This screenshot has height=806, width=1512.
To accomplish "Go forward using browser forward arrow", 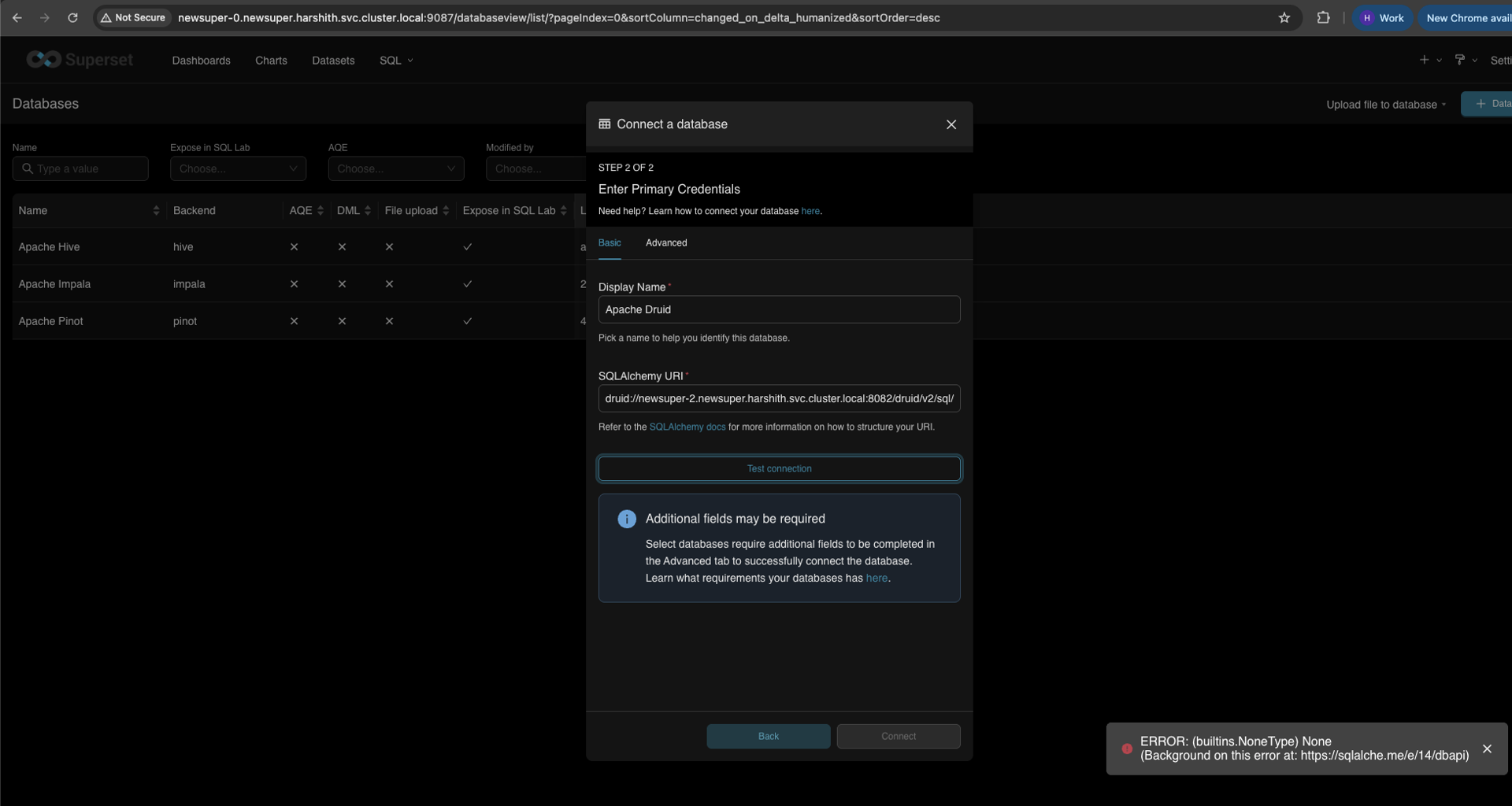I will pos(45,17).
